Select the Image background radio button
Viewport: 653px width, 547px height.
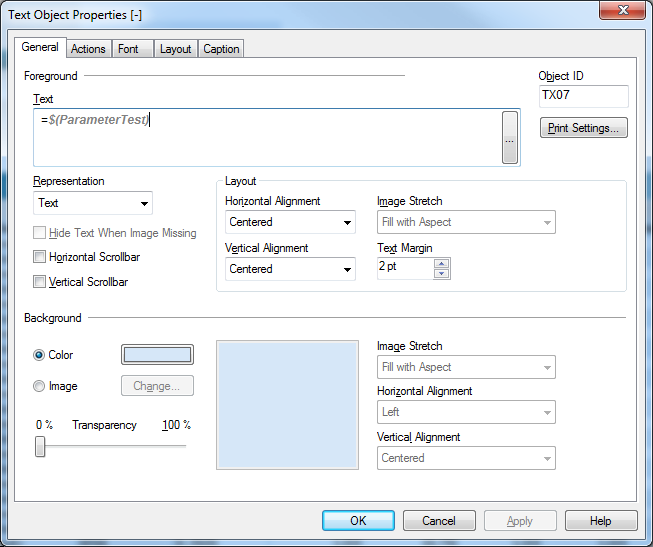pyautogui.click(x=40, y=386)
